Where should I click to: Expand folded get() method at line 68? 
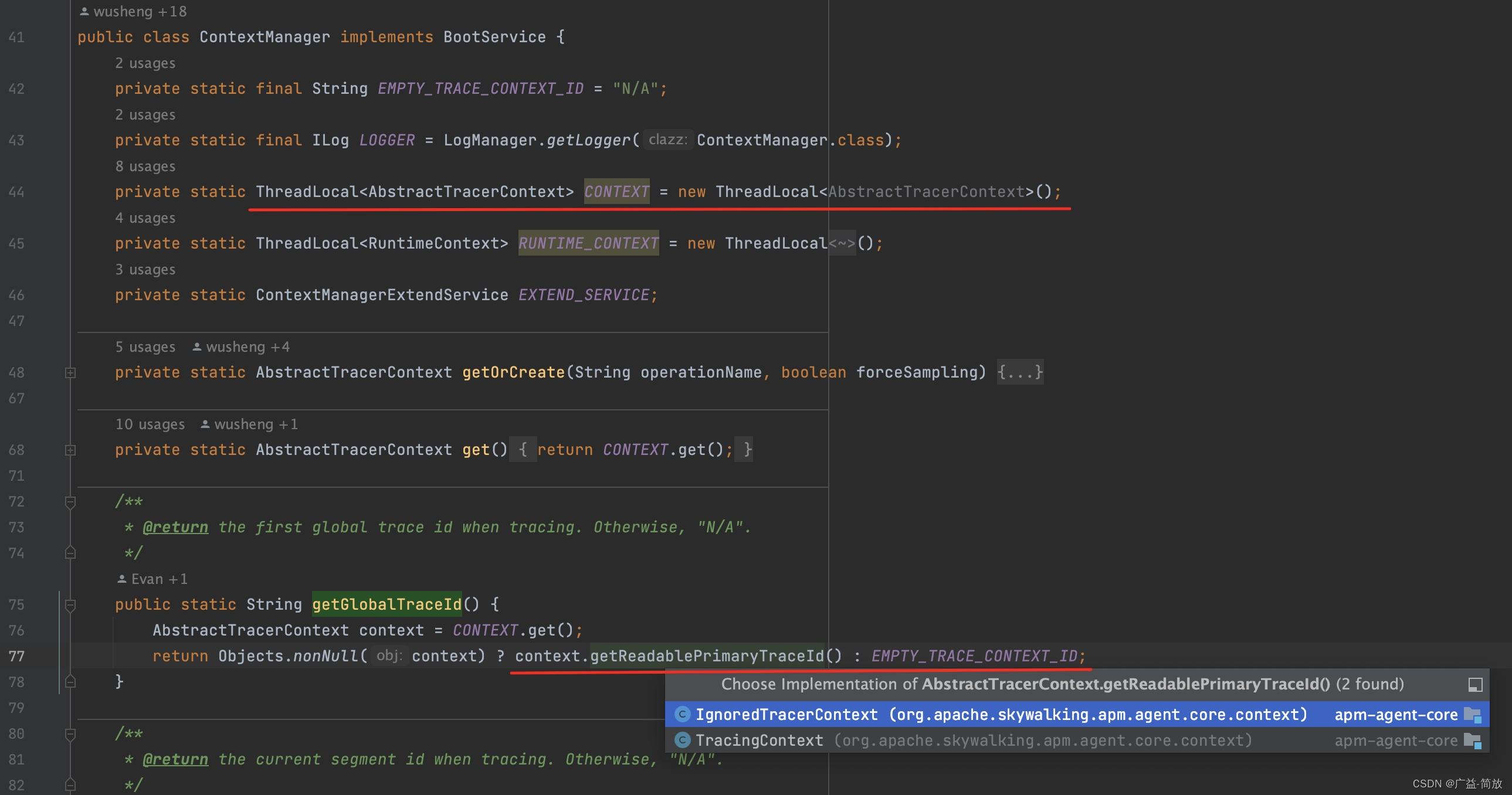[x=70, y=450]
